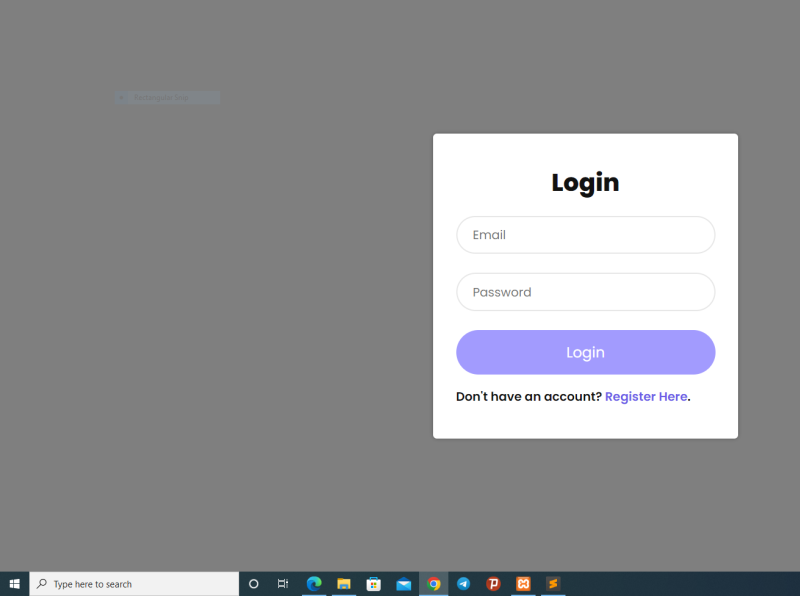Open Google Chrome from the taskbar
The width and height of the screenshot is (800, 596).
[x=434, y=583]
